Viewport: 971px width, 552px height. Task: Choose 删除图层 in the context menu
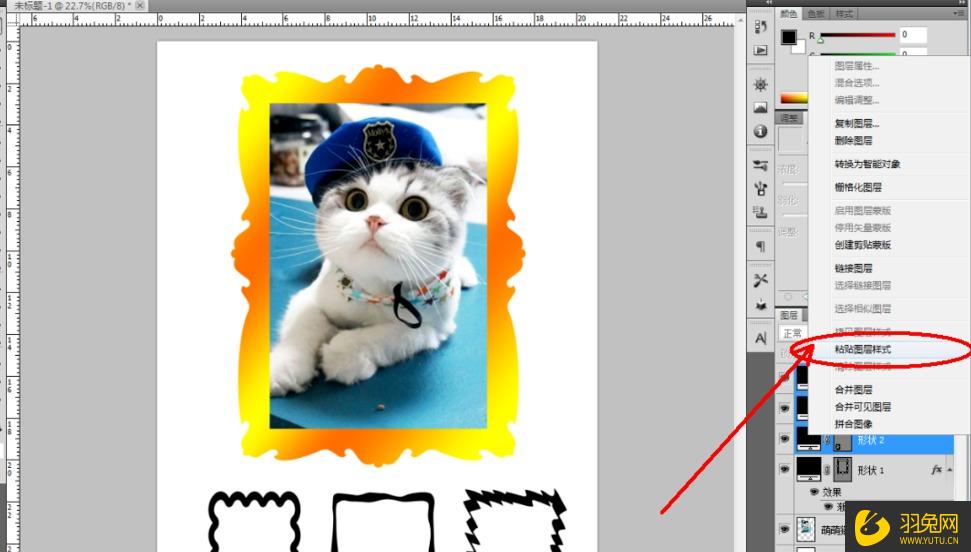[853, 141]
